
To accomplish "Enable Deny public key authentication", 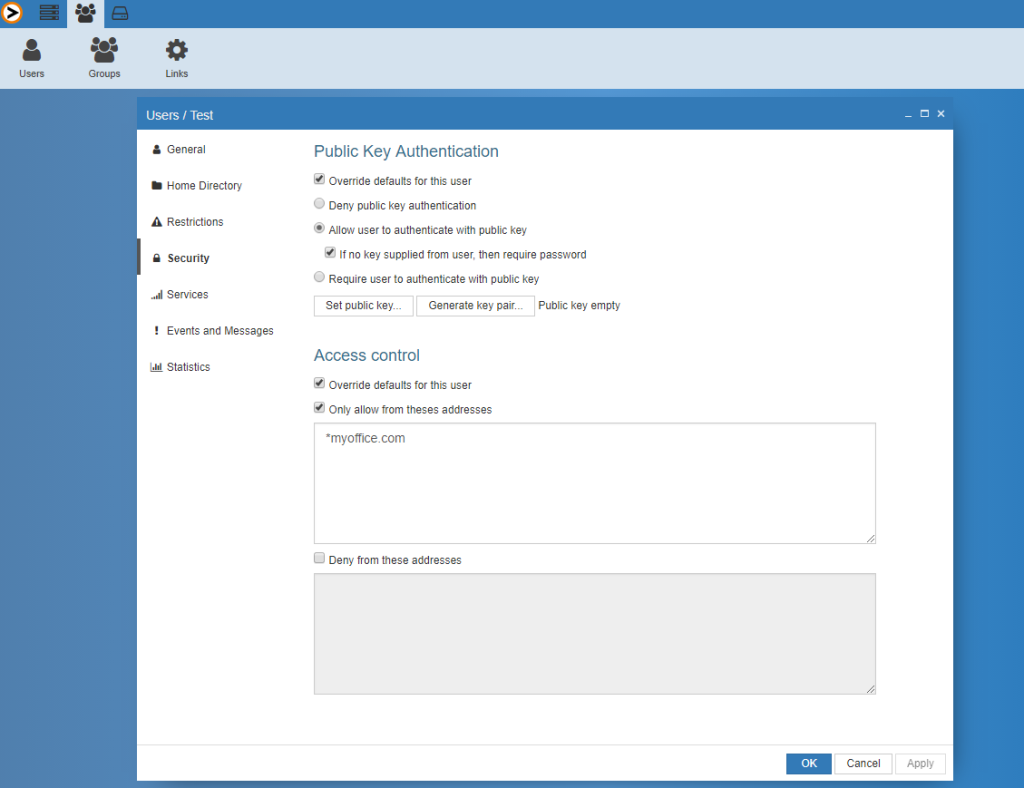I will [x=319, y=203].
